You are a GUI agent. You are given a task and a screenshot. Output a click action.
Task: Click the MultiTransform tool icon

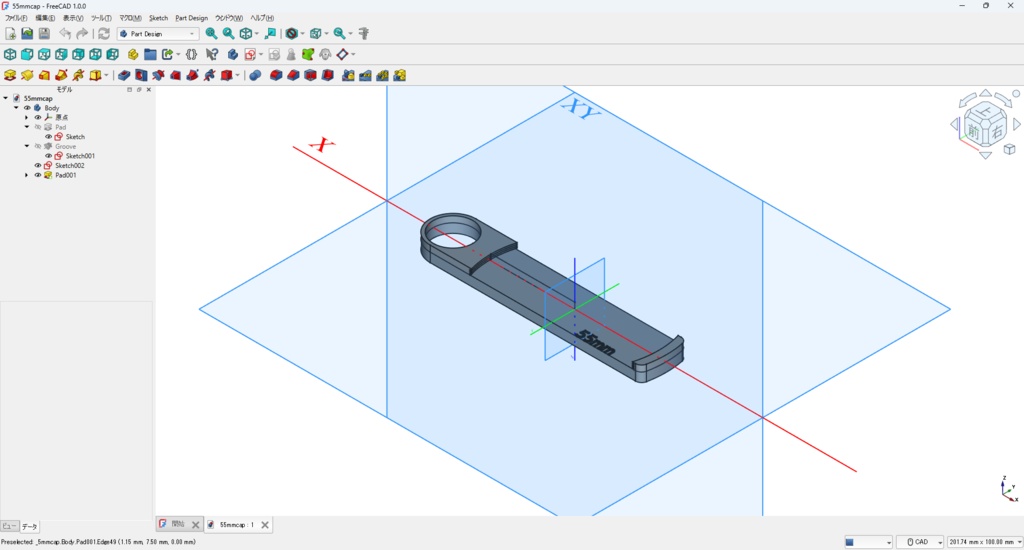[400, 75]
